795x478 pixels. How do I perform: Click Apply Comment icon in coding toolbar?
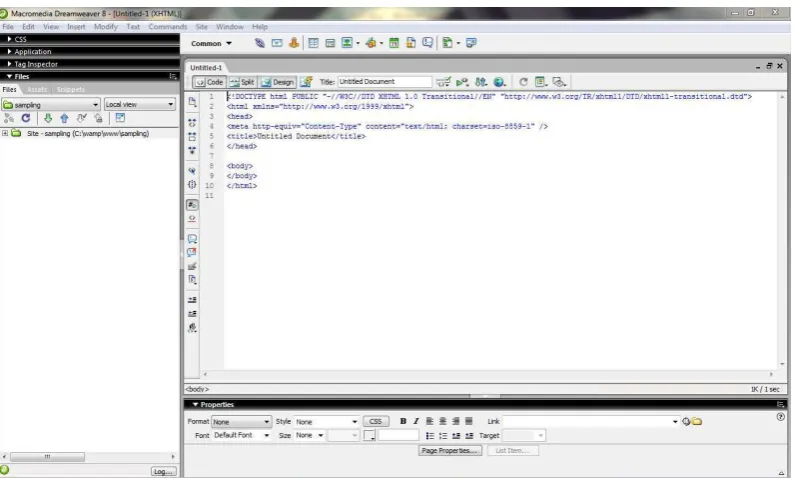[x=192, y=239]
